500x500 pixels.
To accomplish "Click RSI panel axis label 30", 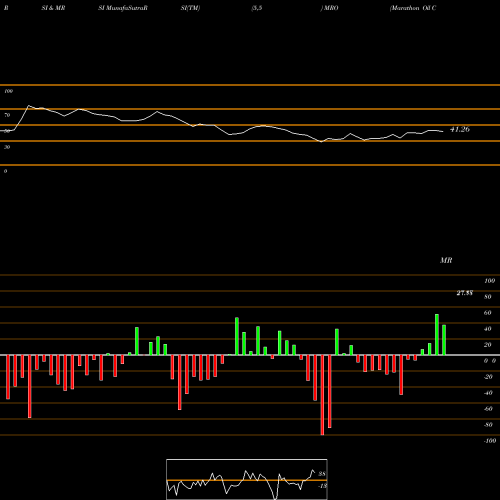I will [7, 147].
